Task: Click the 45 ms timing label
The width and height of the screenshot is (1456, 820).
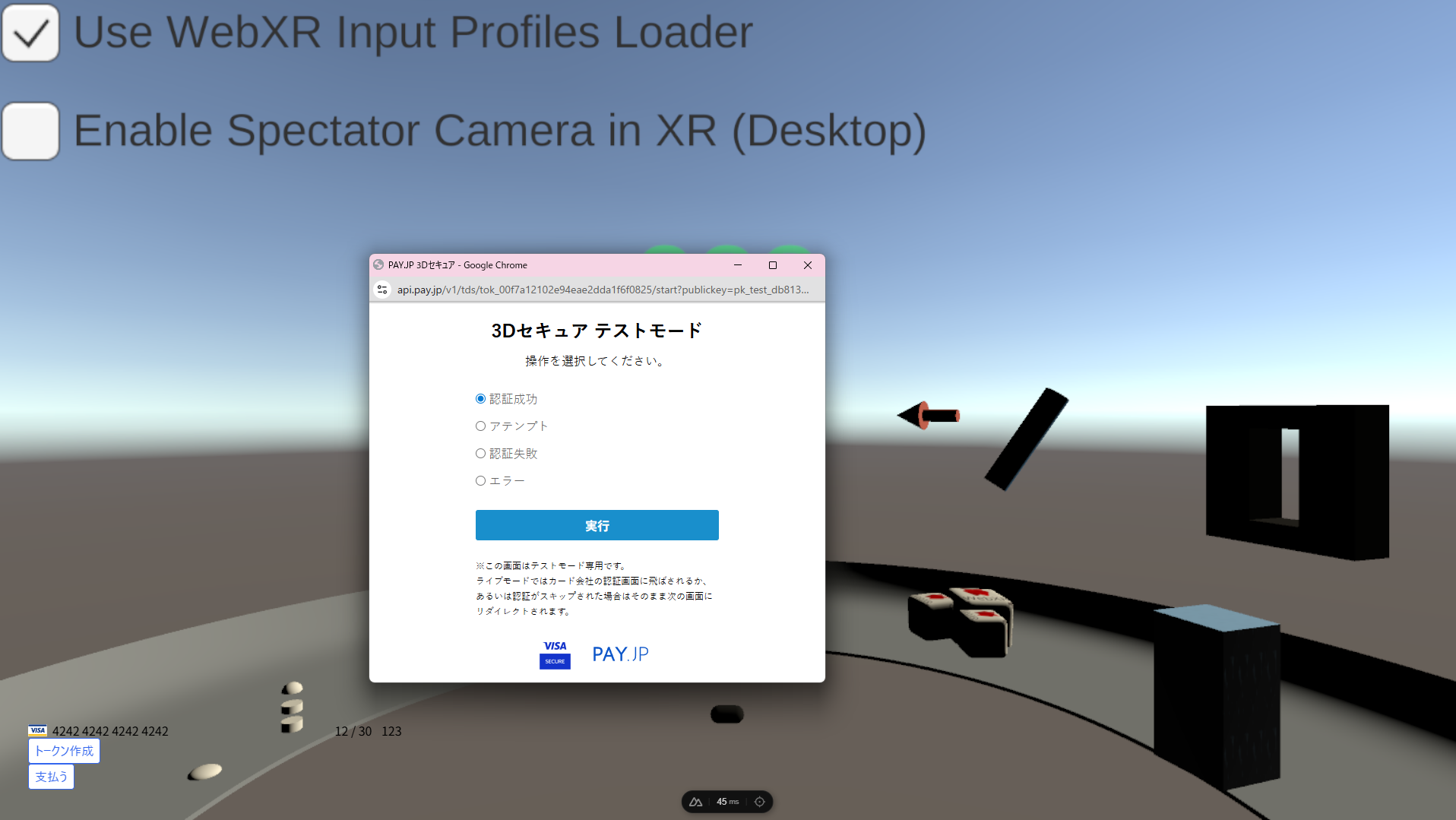Action: click(727, 802)
